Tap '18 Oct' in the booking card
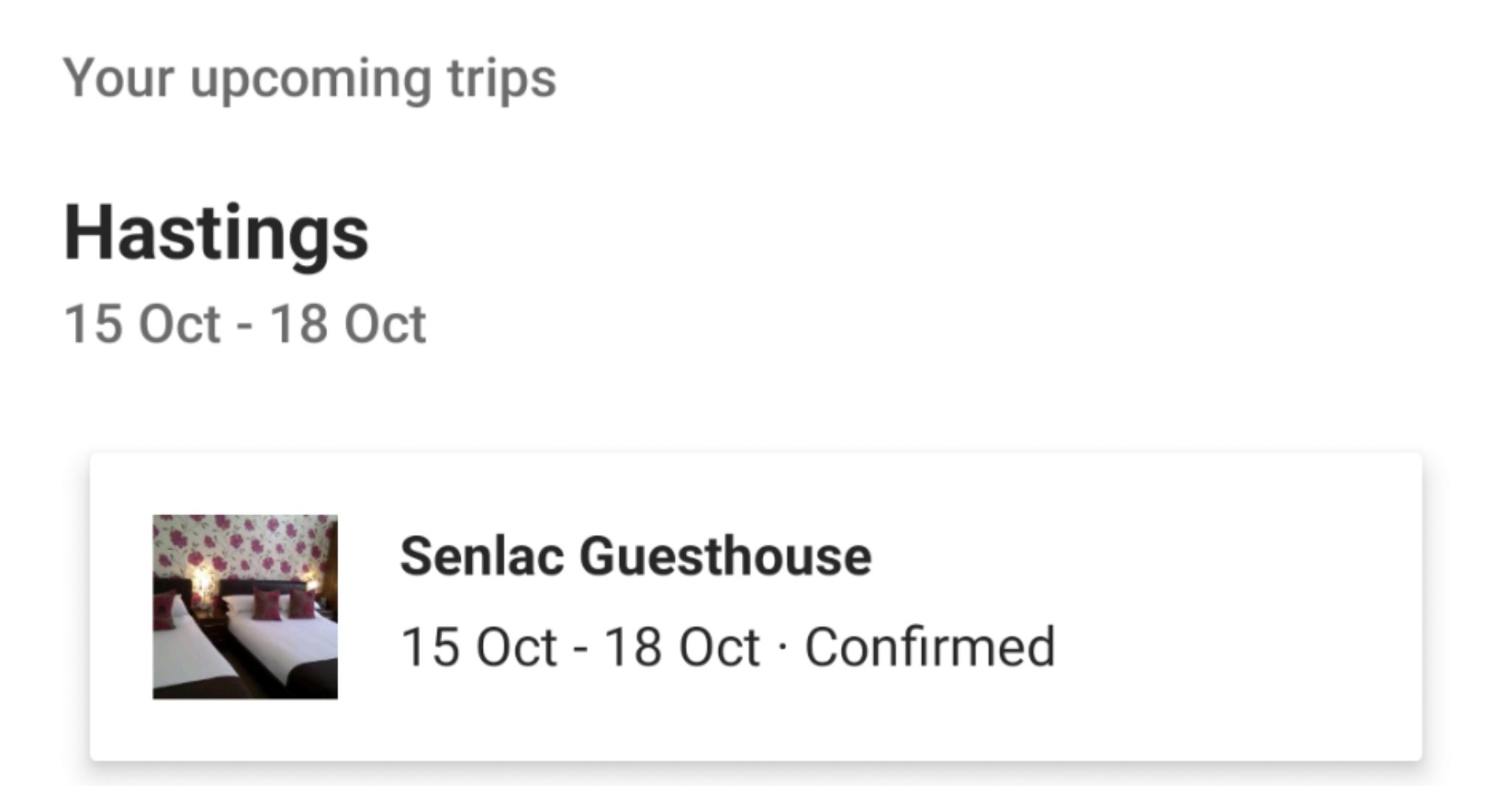Viewport: 1512px width, 786px height. [x=681, y=647]
